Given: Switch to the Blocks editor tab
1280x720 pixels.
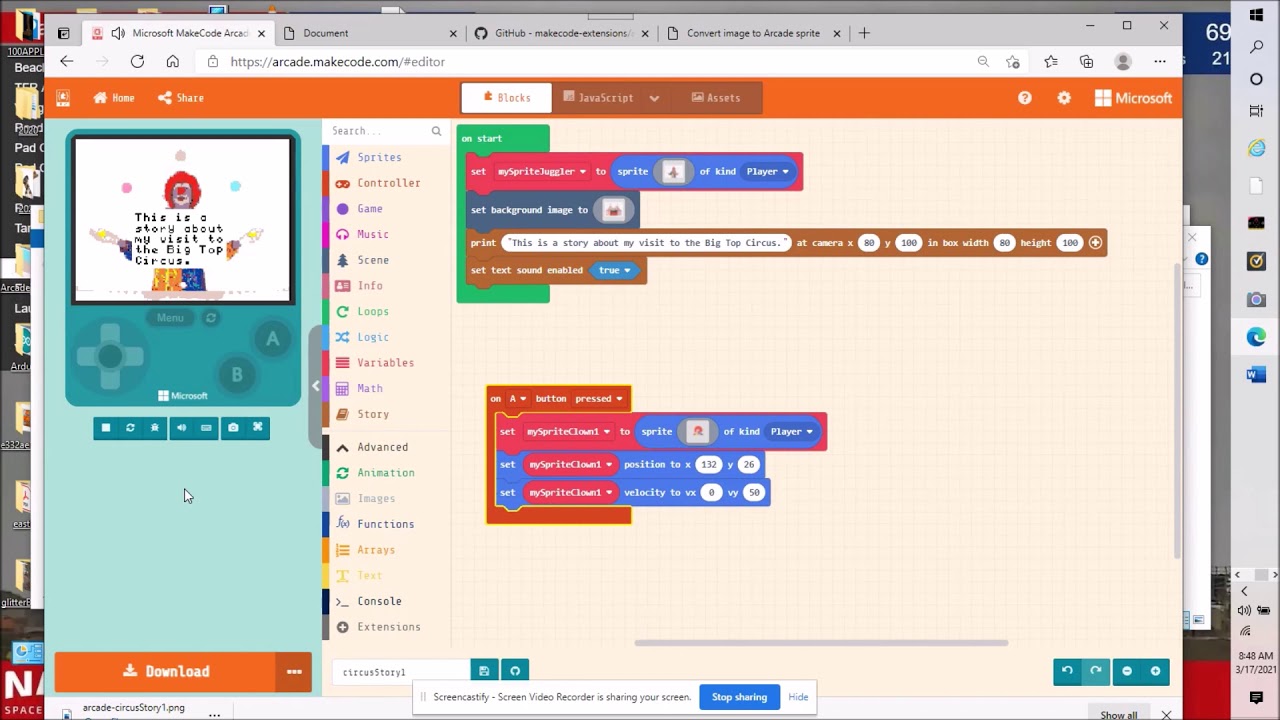Looking at the screenshot, I should [505, 98].
